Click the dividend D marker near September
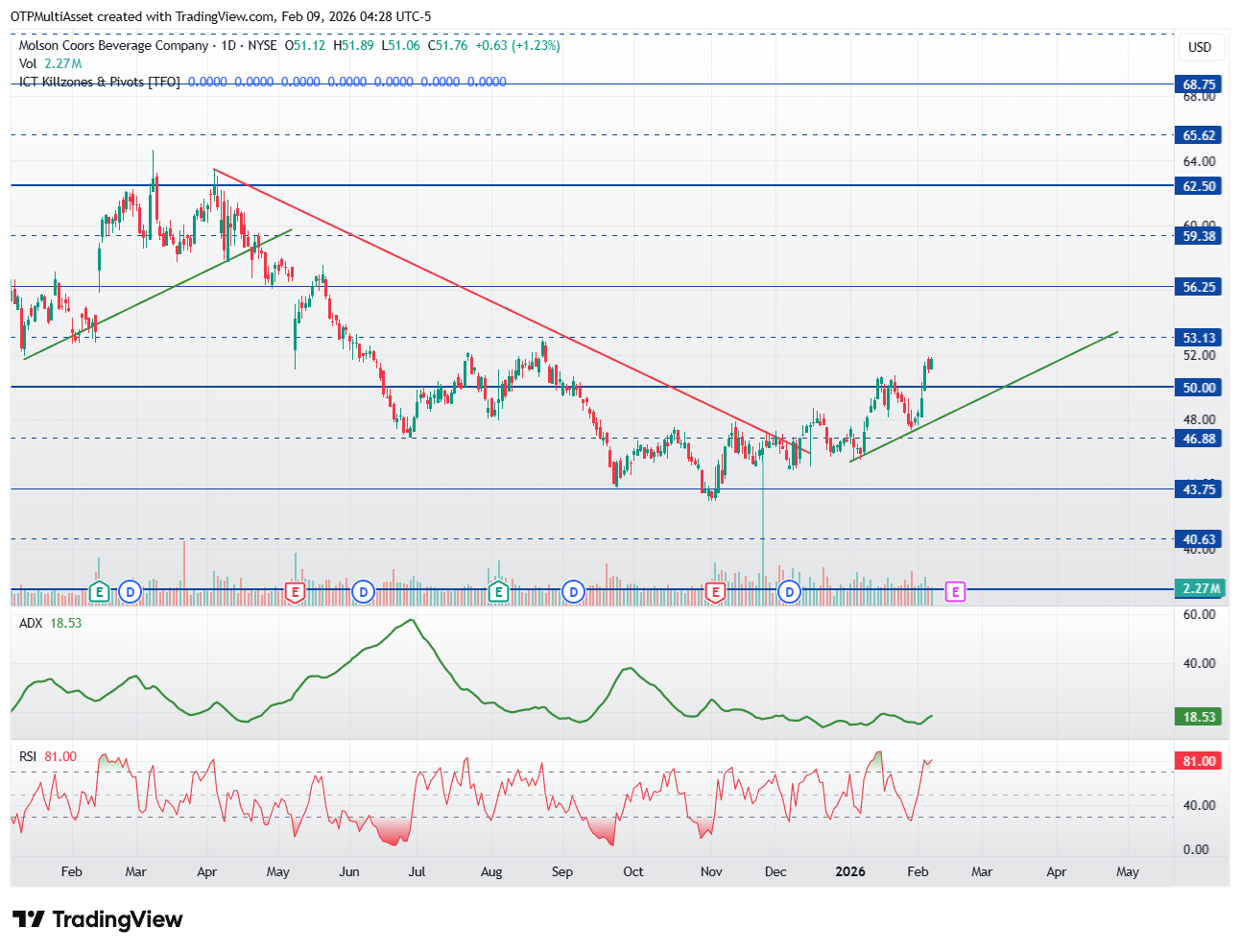This screenshot has width=1240, height=952. 573,592
